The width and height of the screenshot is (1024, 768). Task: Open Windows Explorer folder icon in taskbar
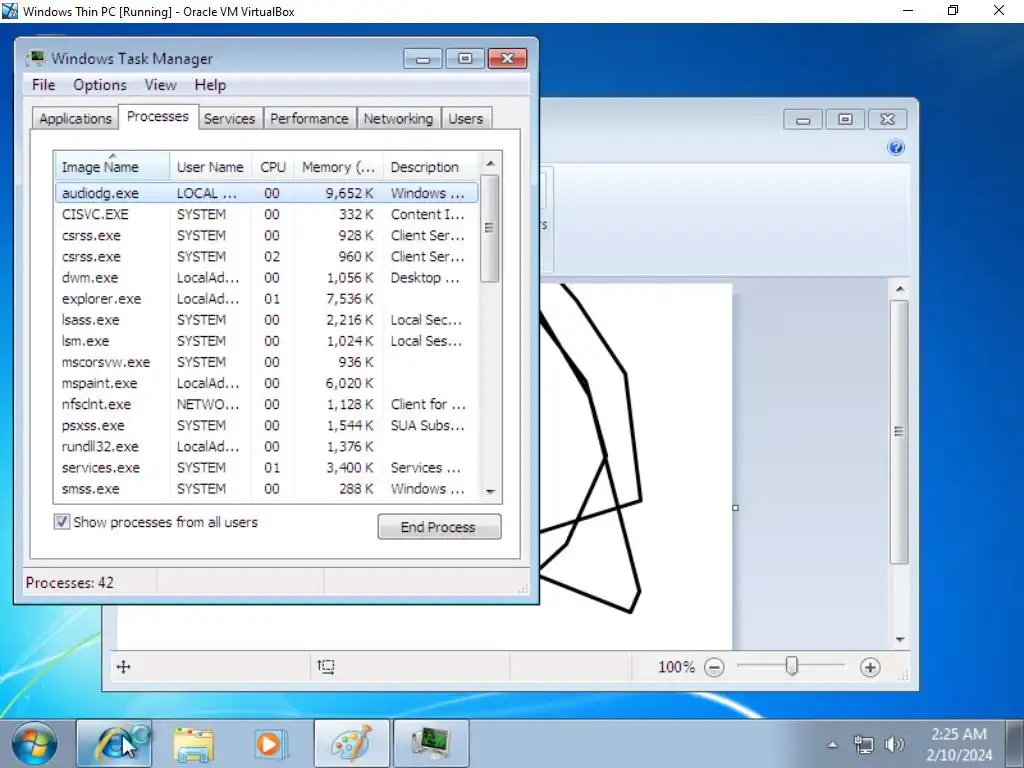pyautogui.click(x=193, y=744)
